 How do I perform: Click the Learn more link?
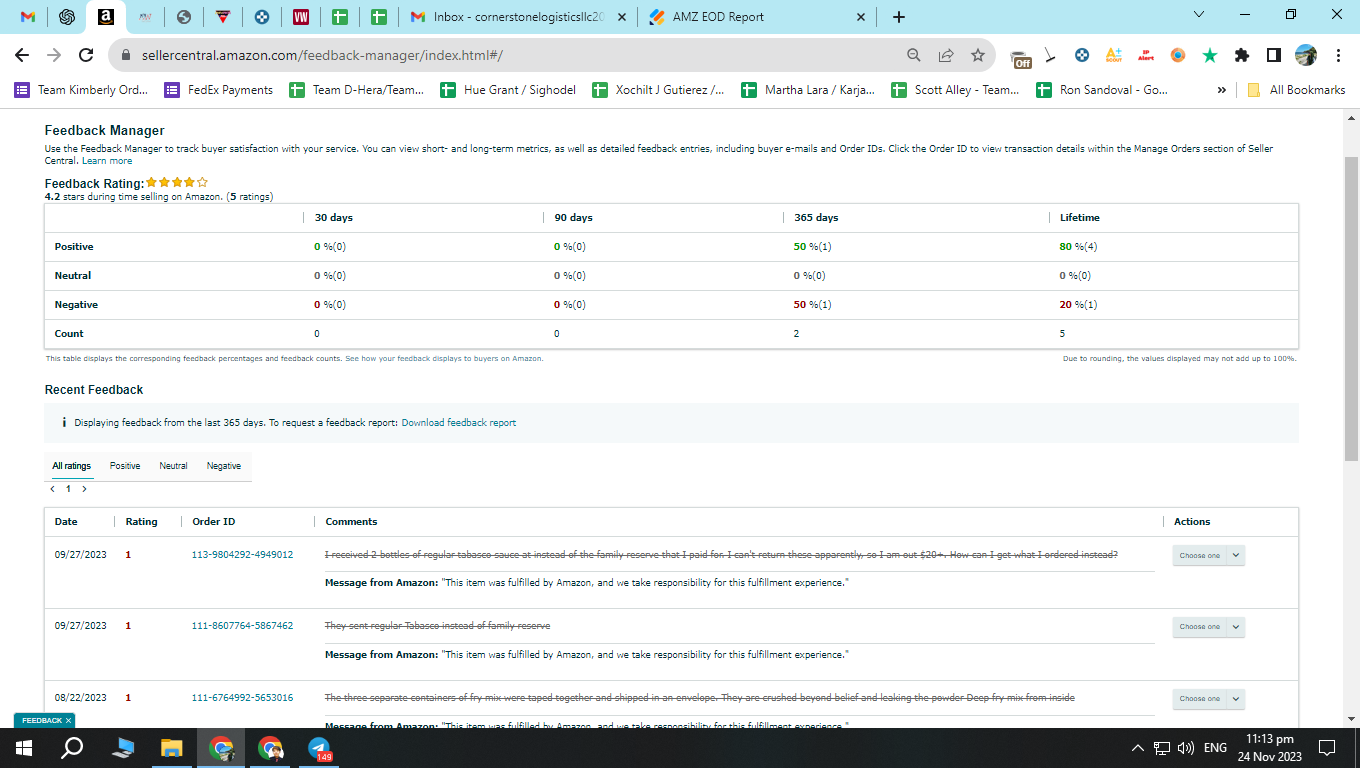107,161
